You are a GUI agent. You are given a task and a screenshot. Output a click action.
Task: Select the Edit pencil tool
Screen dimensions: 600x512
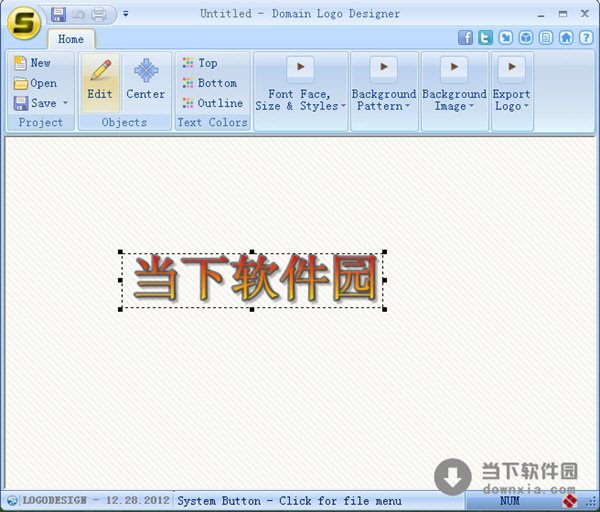[100, 83]
